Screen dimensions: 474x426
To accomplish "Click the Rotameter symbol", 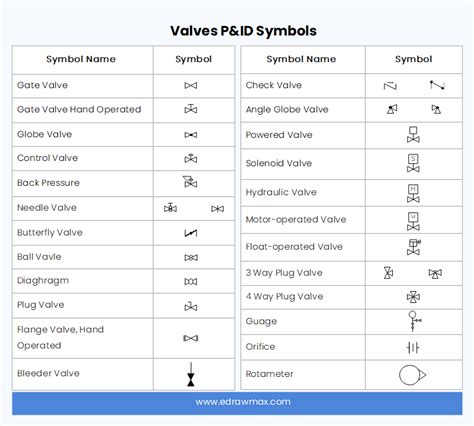I will (x=413, y=375).
